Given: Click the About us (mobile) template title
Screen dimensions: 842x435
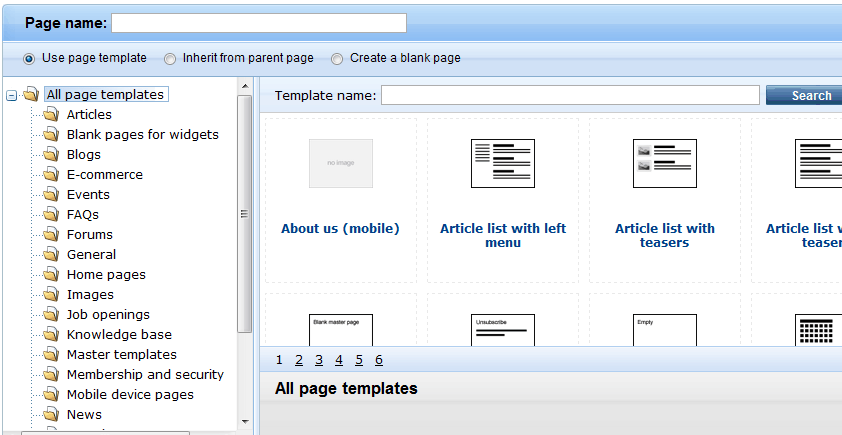Looking at the screenshot, I should click(x=340, y=229).
